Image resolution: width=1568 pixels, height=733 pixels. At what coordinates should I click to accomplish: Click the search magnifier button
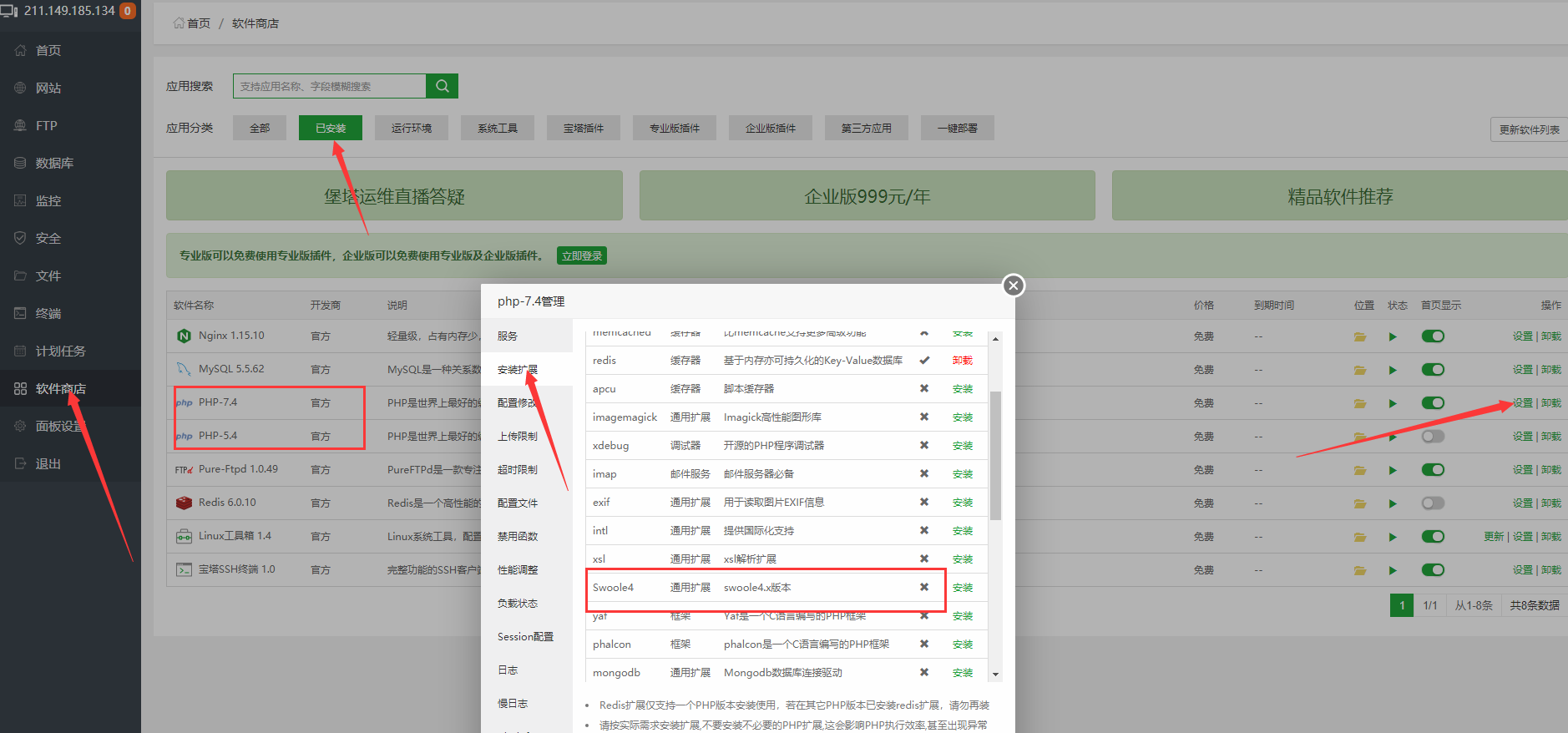442,86
